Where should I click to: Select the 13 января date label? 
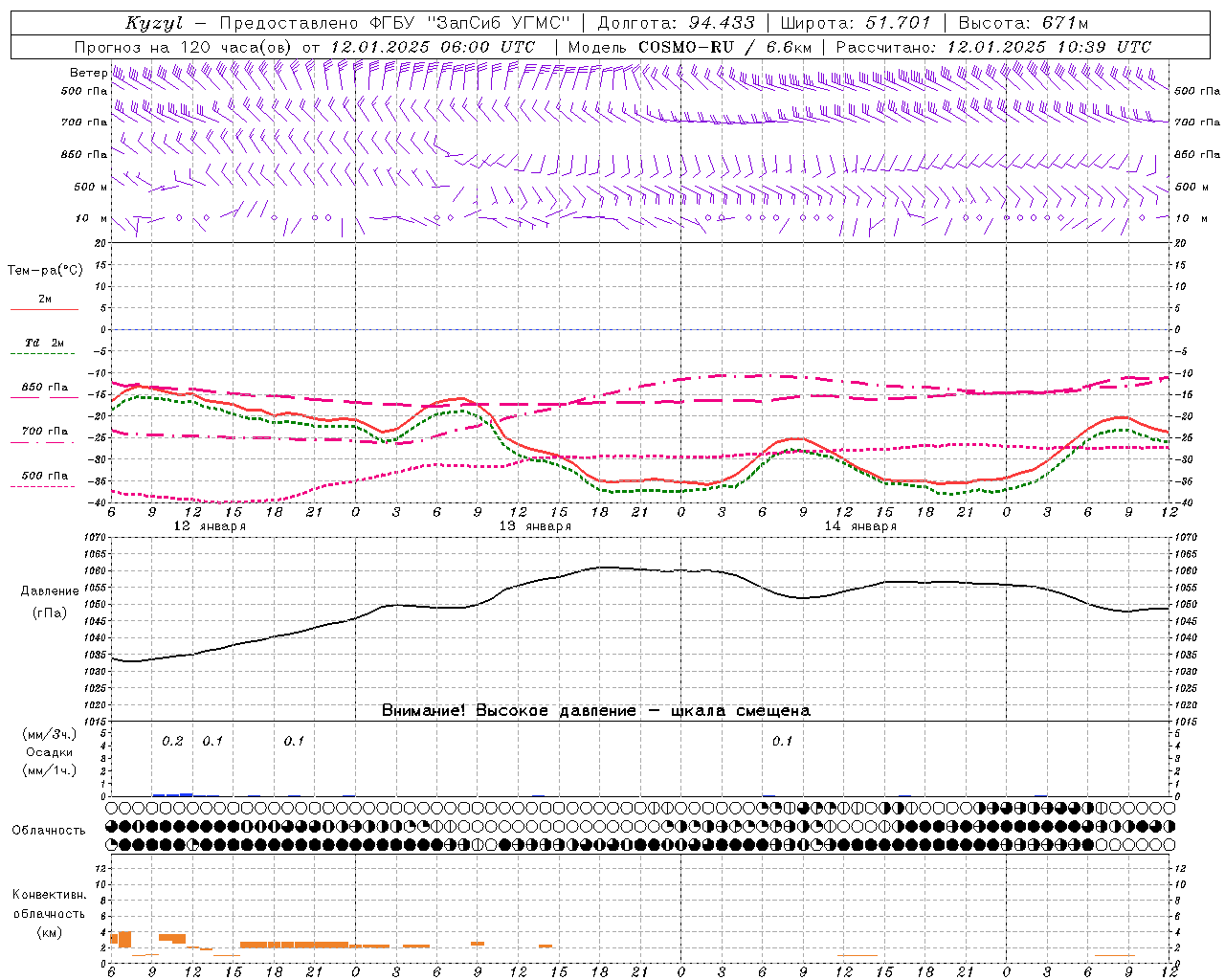535,526
